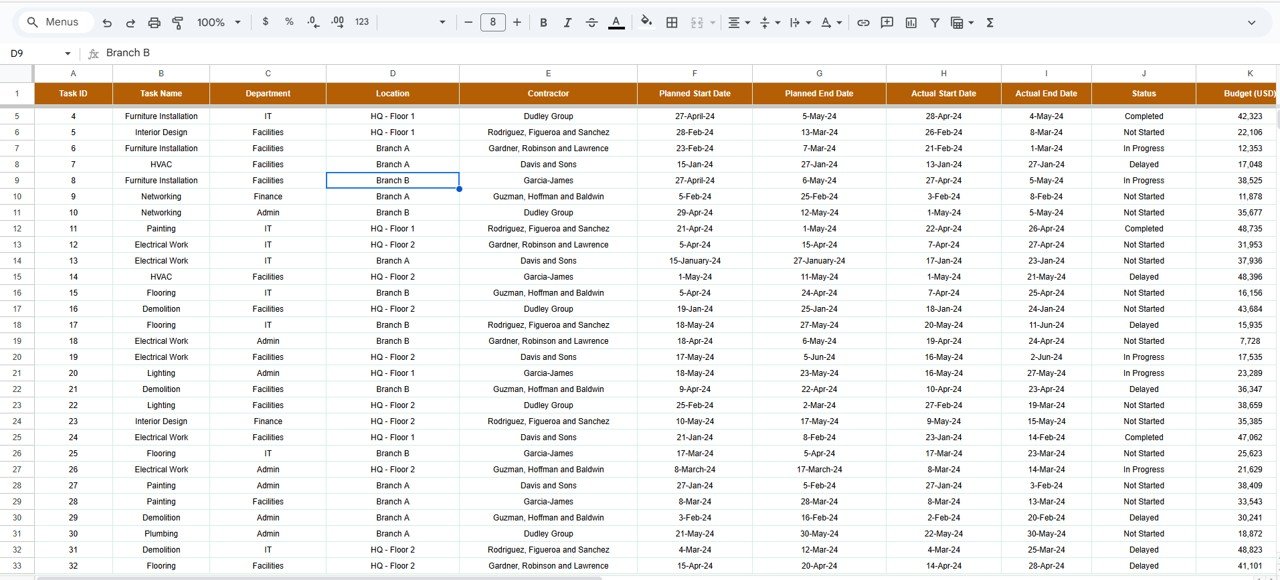Image resolution: width=1280 pixels, height=580 pixels.
Task: Open the fill color picker
Action: coord(646,22)
